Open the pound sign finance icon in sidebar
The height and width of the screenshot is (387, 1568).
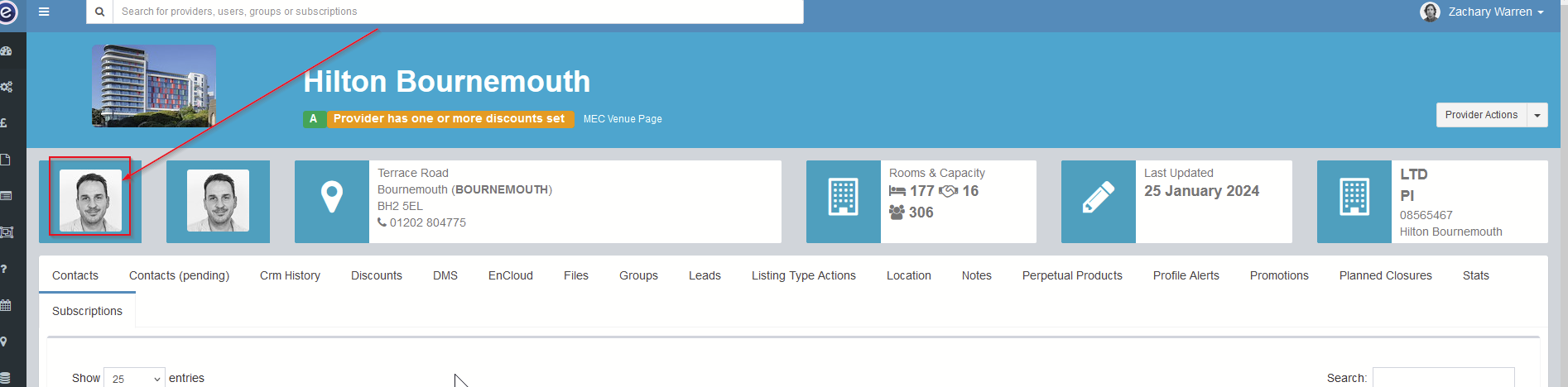point(4,123)
